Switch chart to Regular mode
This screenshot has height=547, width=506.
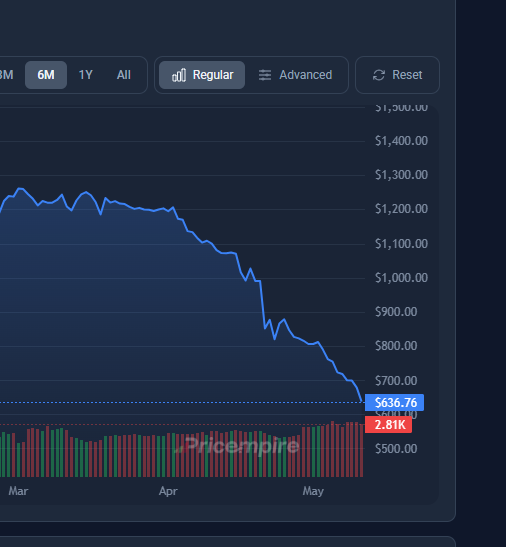202,75
